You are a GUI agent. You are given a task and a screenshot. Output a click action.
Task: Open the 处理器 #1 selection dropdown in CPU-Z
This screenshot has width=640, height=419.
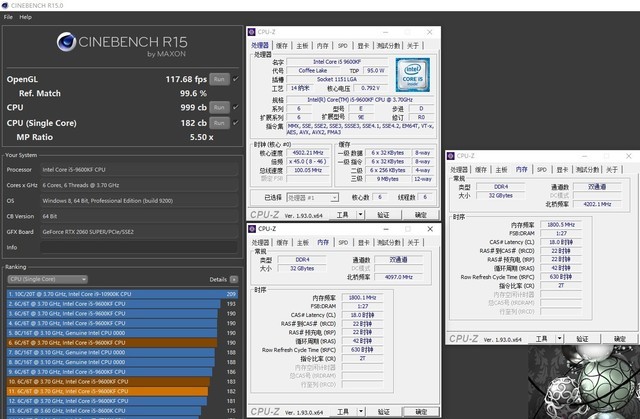[313, 198]
